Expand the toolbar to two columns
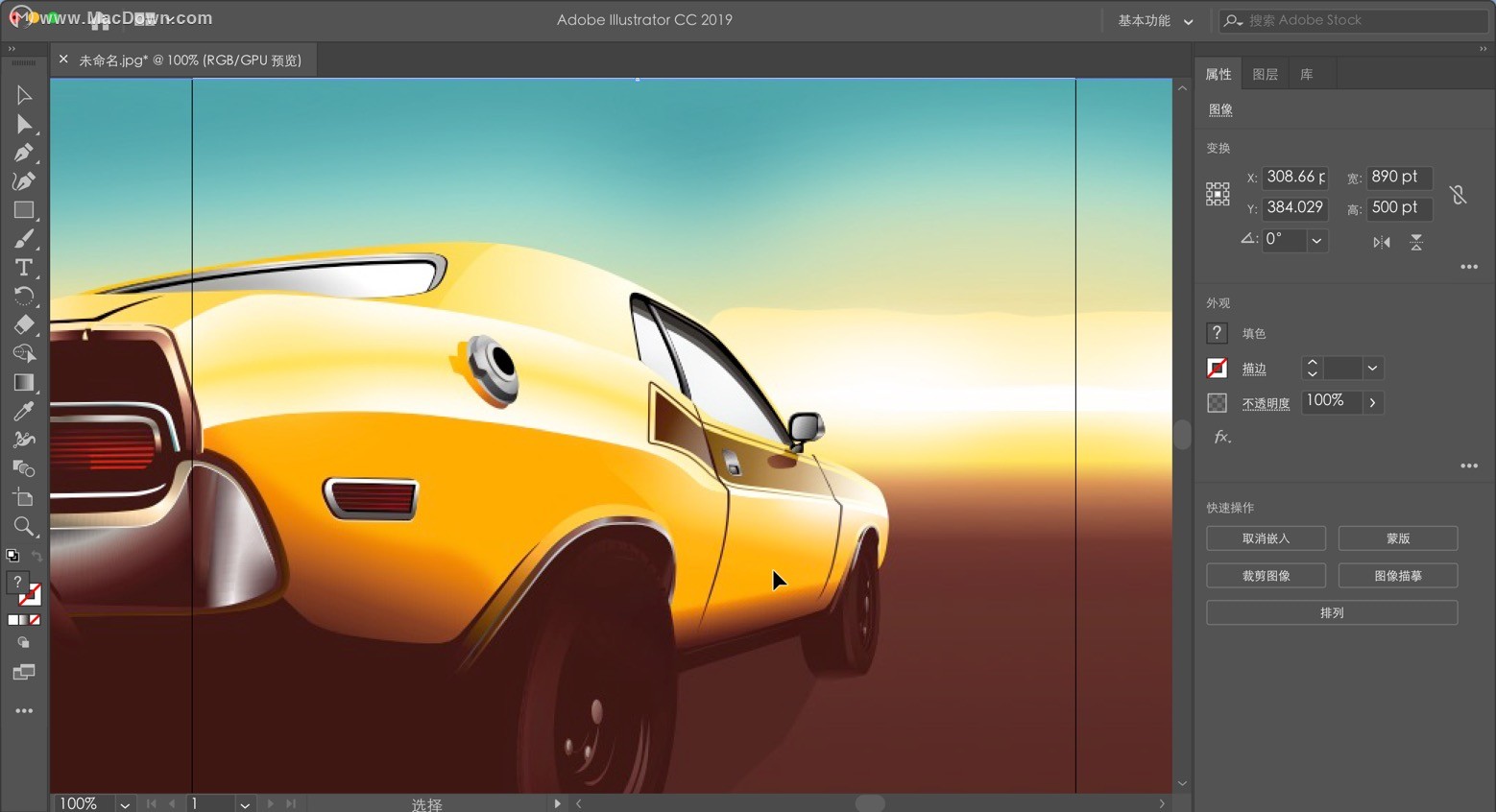 click(x=12, y=48)
